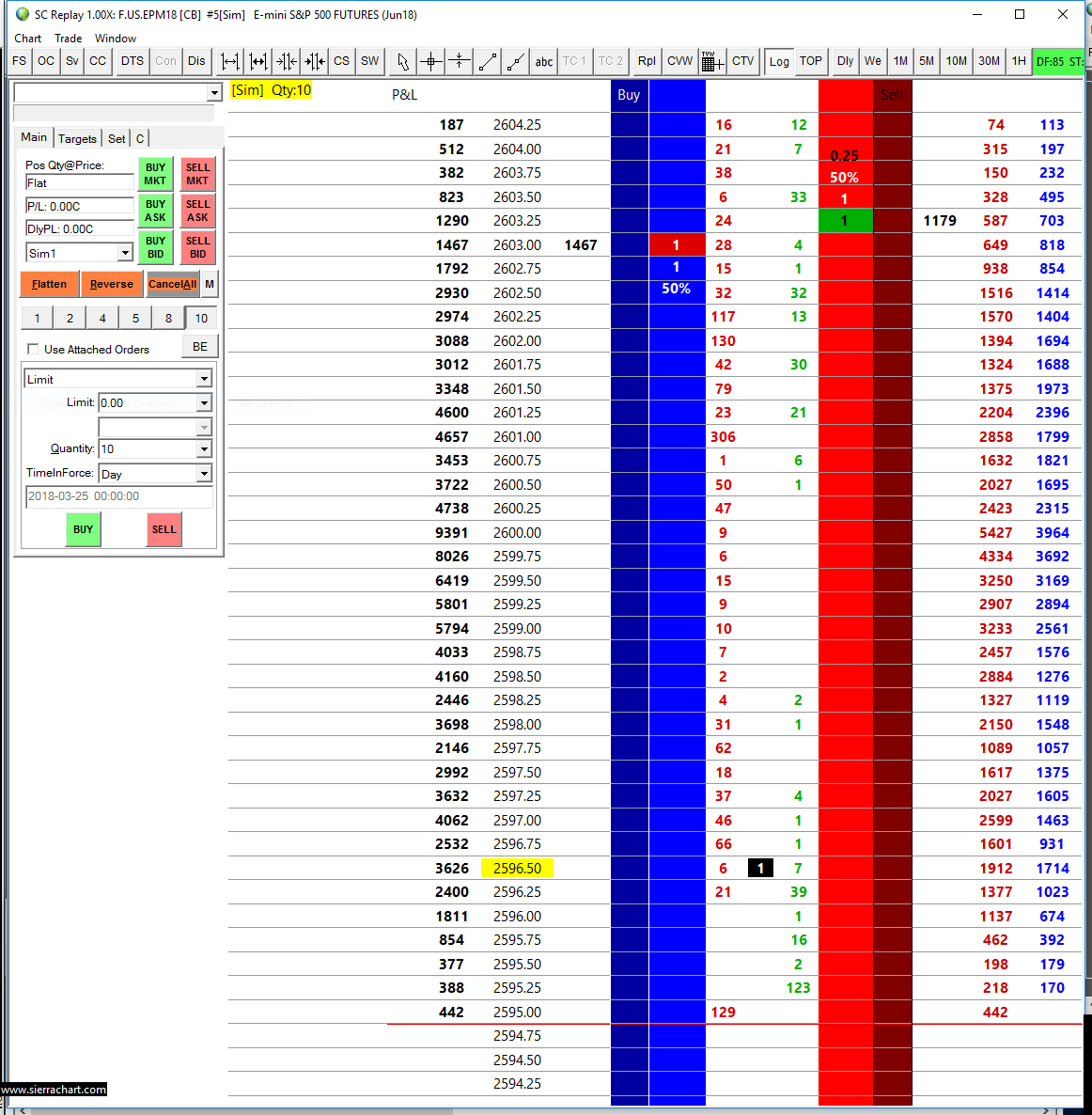The width and height of the screenshot is (1092, 1115).
Task: Click inside the 2018-03-25 date field
Action: (118, 496)
